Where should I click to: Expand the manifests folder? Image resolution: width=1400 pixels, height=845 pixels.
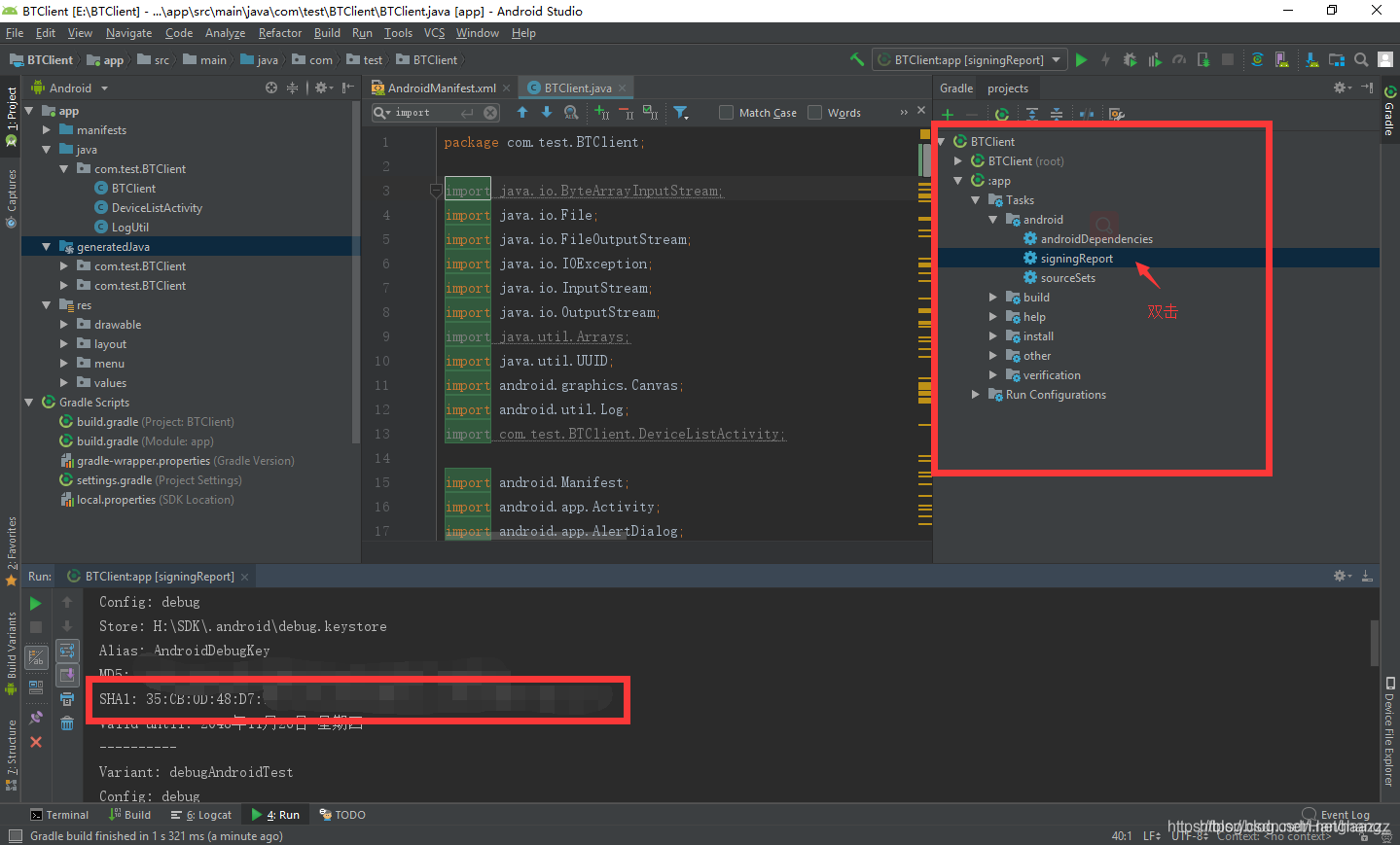click(x=46, y=130)
